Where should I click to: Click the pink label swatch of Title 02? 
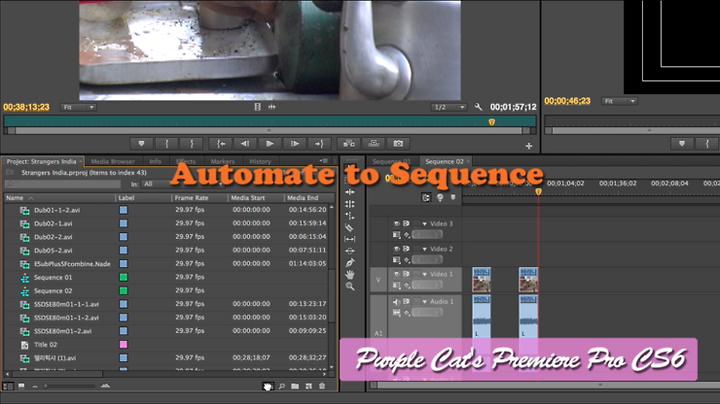tap(124, 345)
